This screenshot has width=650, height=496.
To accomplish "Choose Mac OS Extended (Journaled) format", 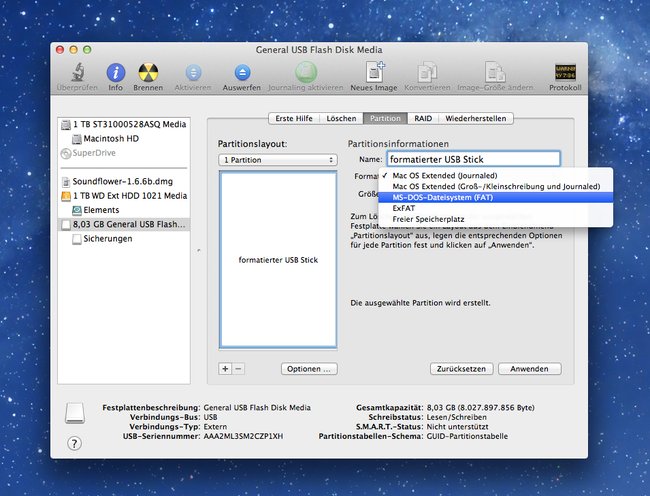I will 496,176.
